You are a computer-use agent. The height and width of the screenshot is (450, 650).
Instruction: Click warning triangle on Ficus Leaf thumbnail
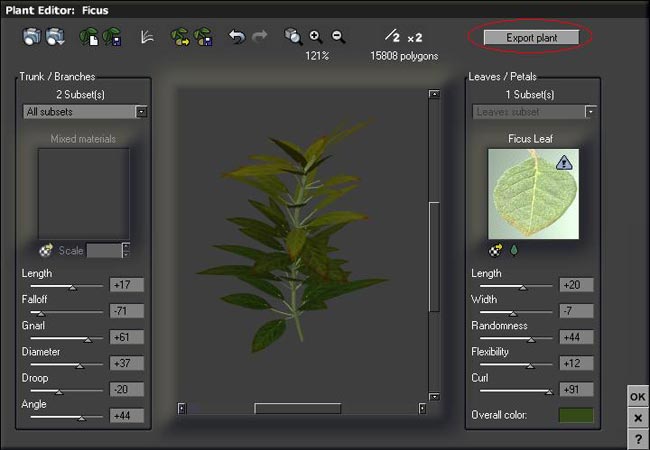(564, 163)
